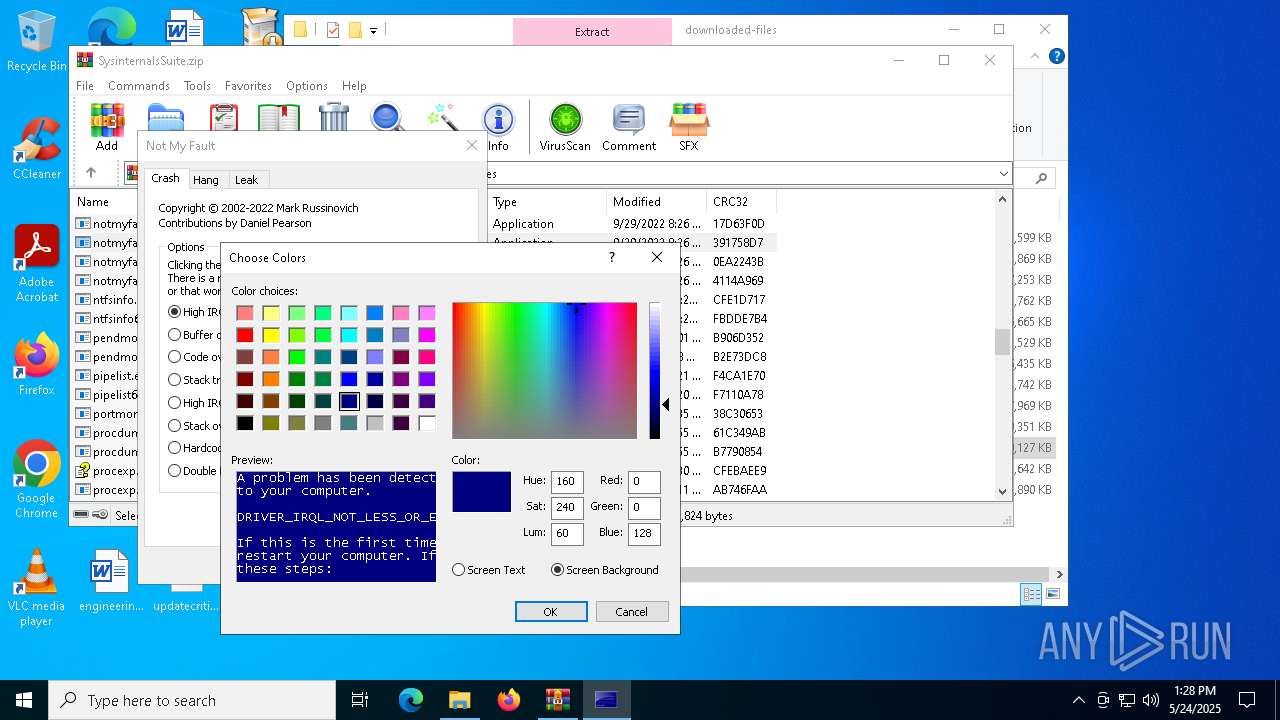
Task: Switch to the Leak tab
Action: point(246,180)
